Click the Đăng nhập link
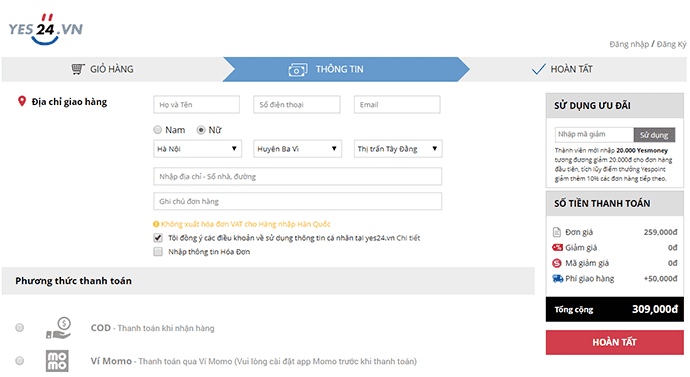Image resolution: width=690 pixels, height=377 pixels. point(629,44)
